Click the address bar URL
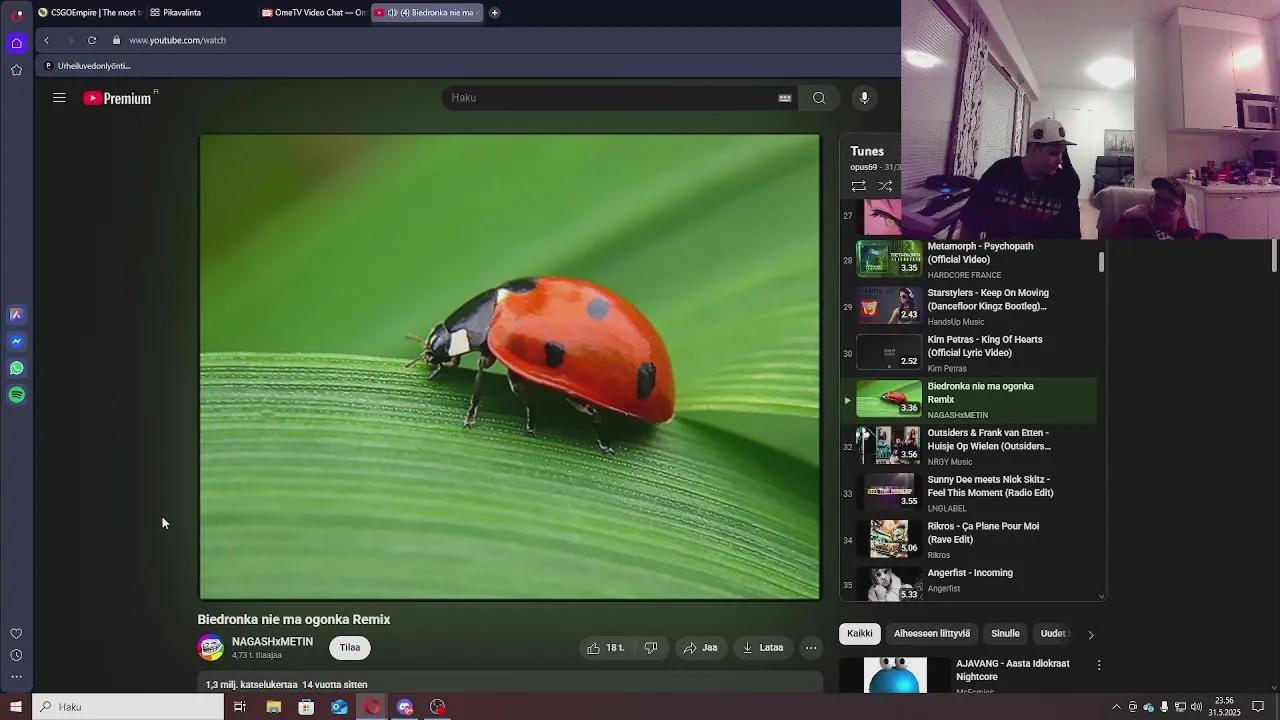The height and width of the screenshot is (720, 1280). [177, 40]
